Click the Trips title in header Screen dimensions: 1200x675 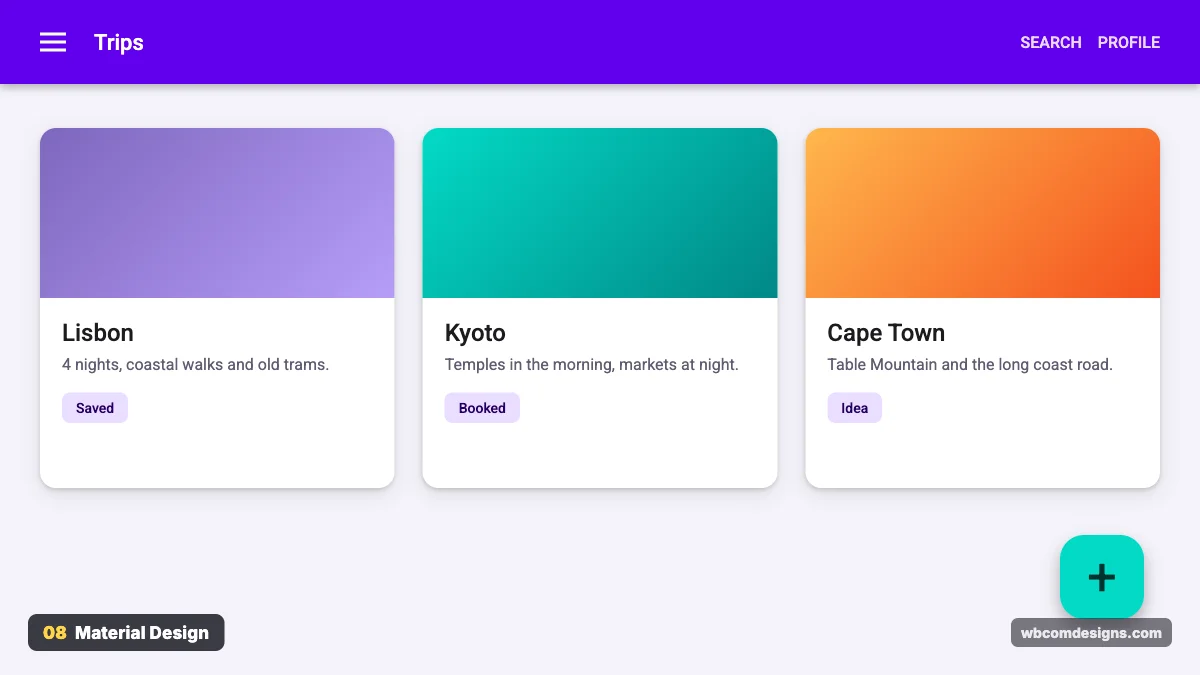(119, 42)
